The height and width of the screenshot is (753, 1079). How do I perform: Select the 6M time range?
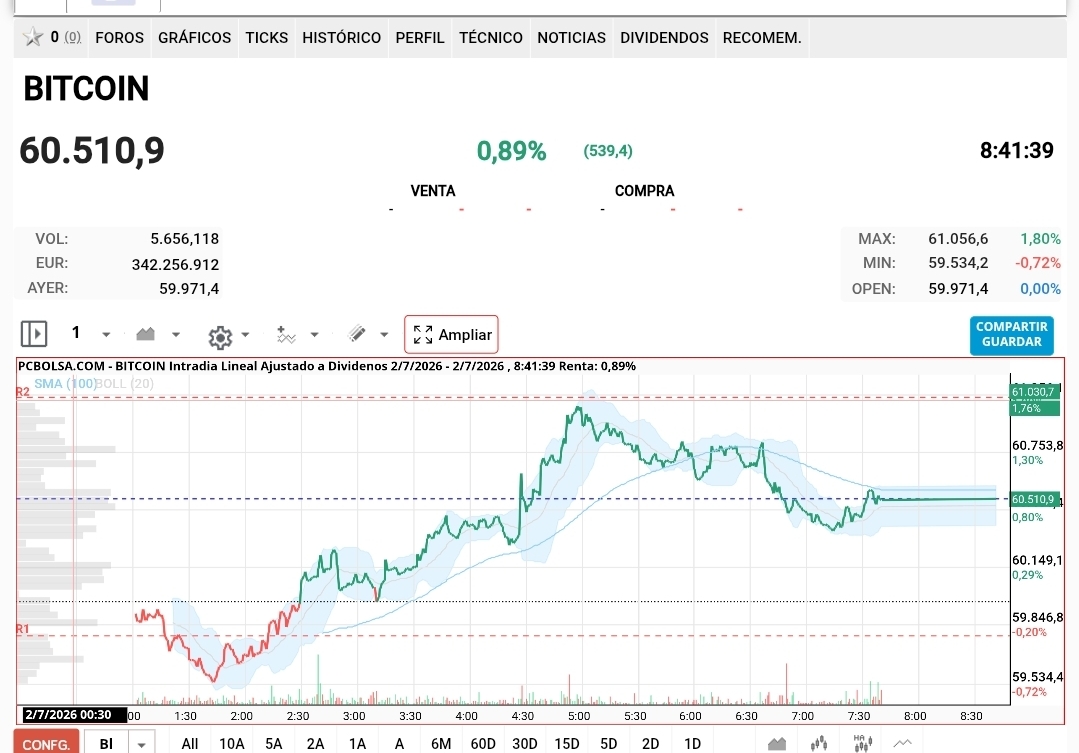[441, 744]
